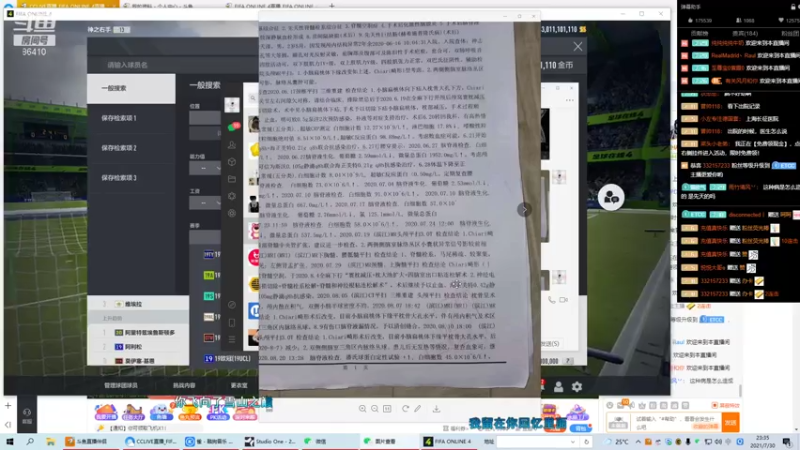Switch to 微信 taskbar item
This screenshot has width=800, height=450.
[x=329, y=442]
